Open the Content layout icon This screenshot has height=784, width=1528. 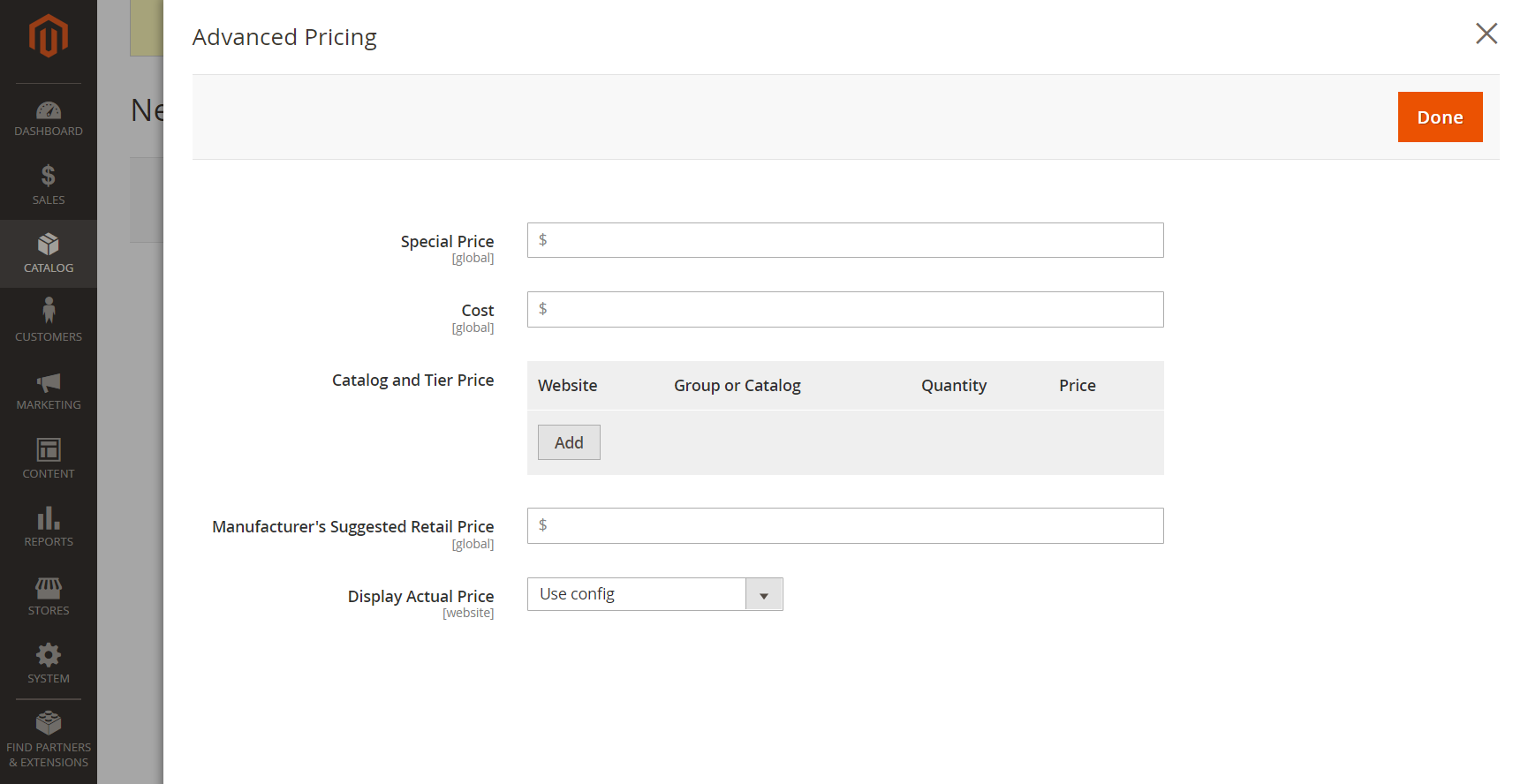click(49, 449)
